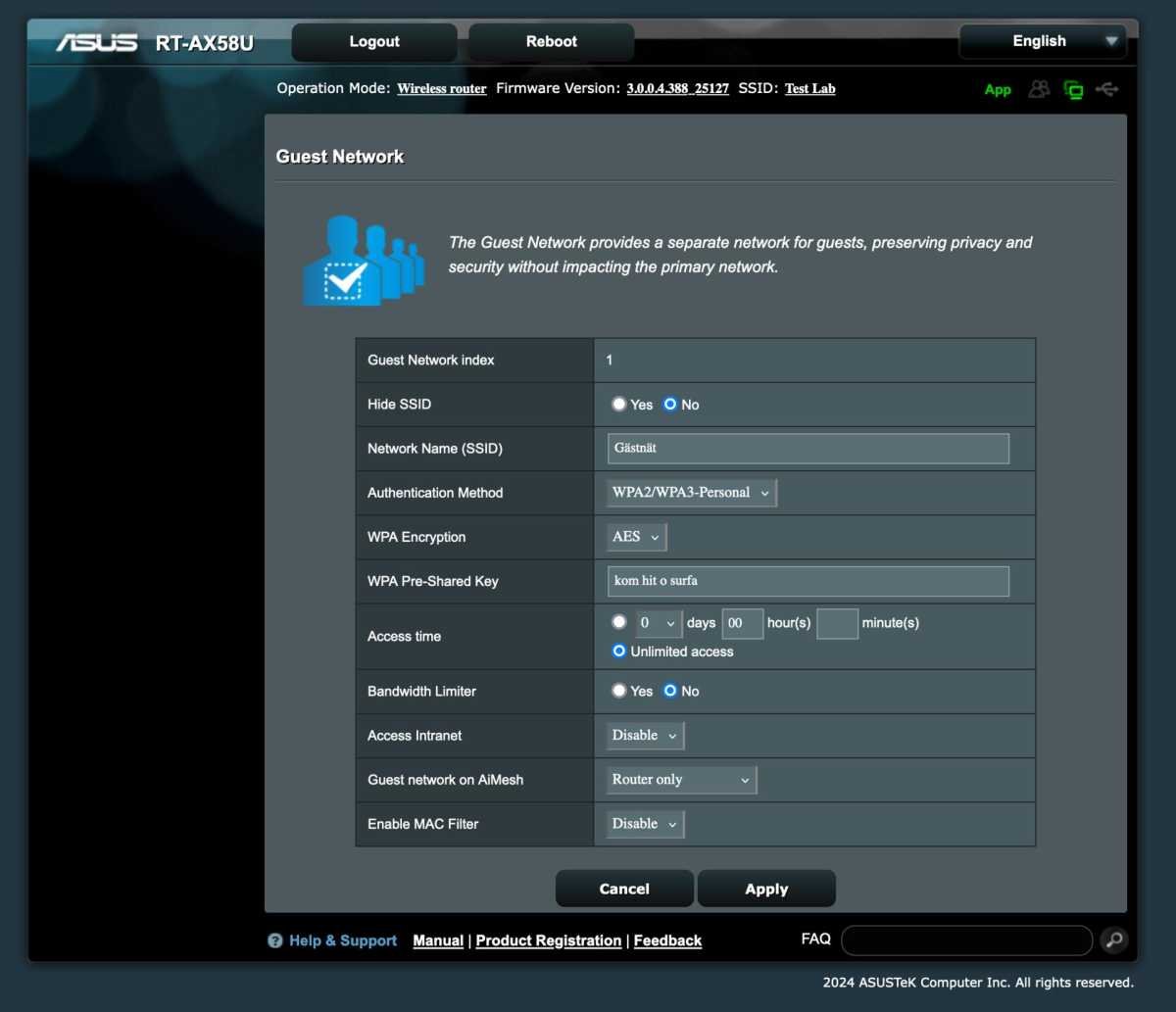
Task: Select the Unlimited access radio option
Action: pos(619,651)
